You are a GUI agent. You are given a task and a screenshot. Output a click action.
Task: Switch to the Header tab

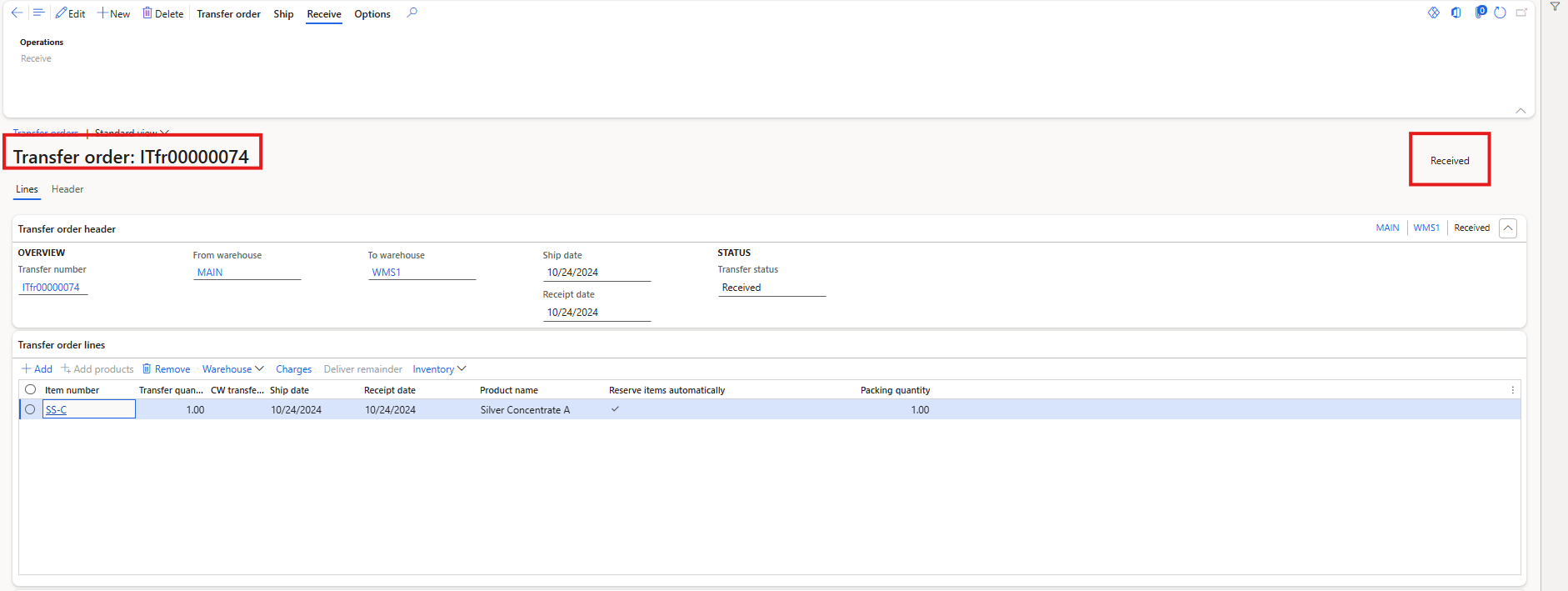coord(67,189)
